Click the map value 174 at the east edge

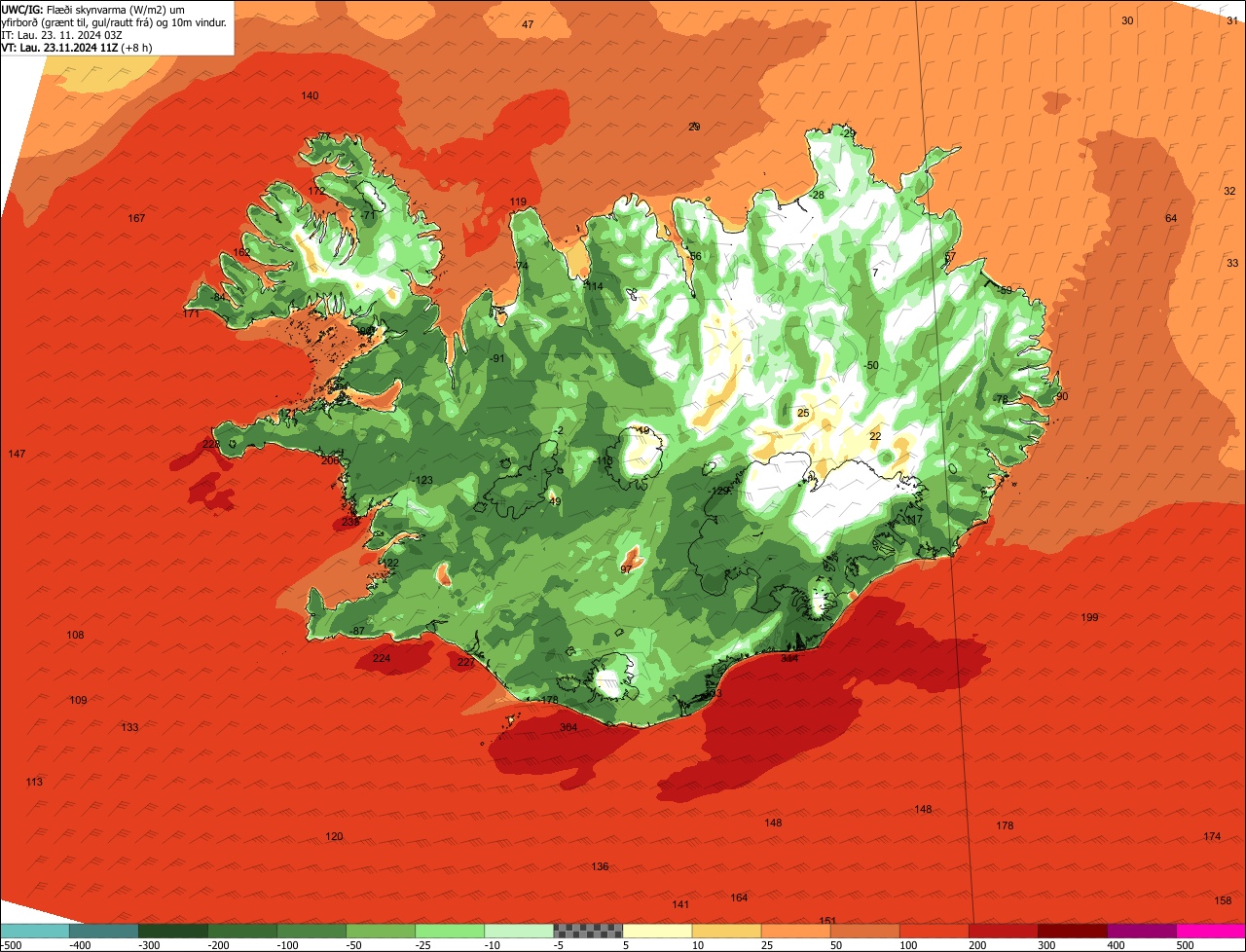1212,836
